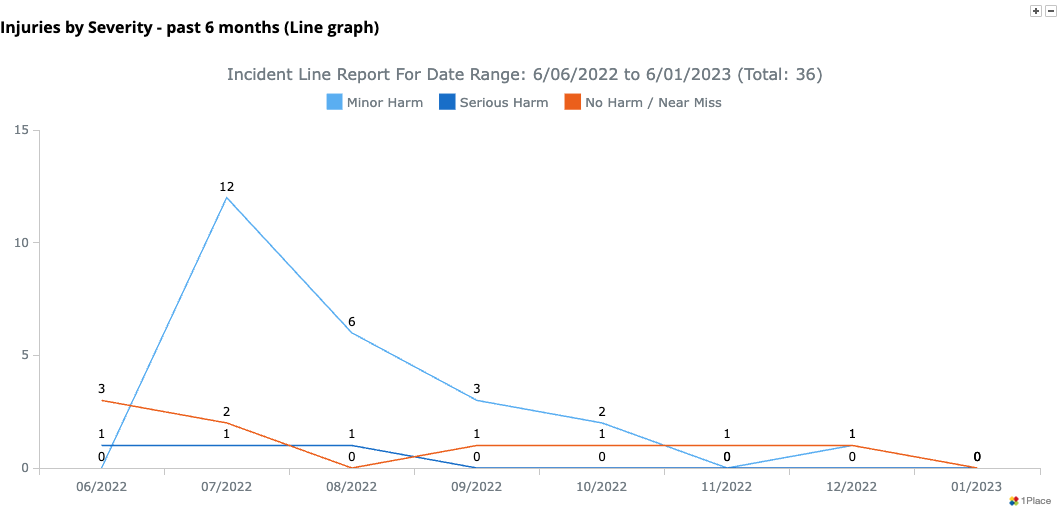
Task: Toggle the No Harm / Near Miss legend label
Action: [x=653, y=102]
